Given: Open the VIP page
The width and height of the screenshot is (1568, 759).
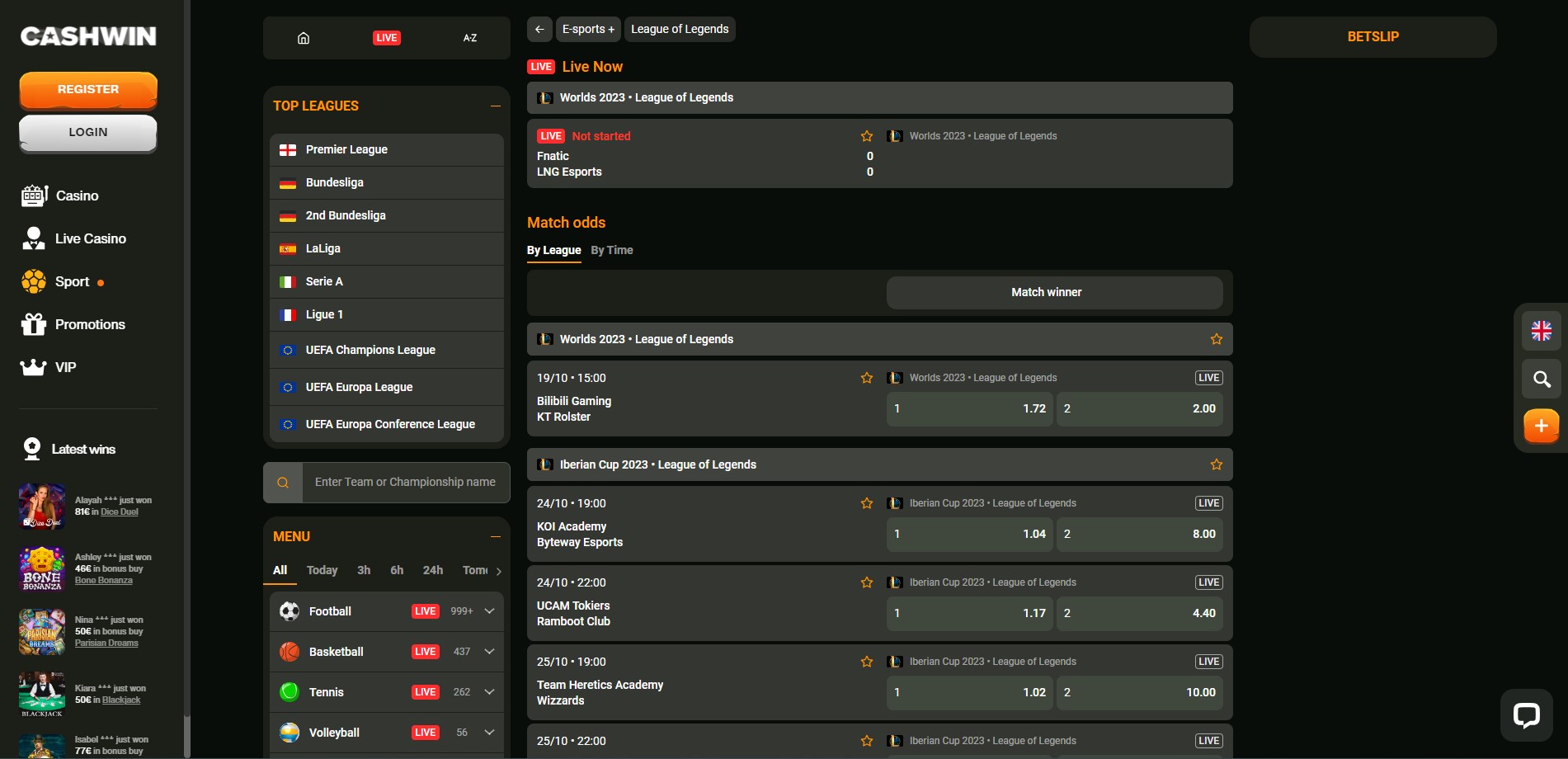Looking at the screenshot, I should coord(48,367).
